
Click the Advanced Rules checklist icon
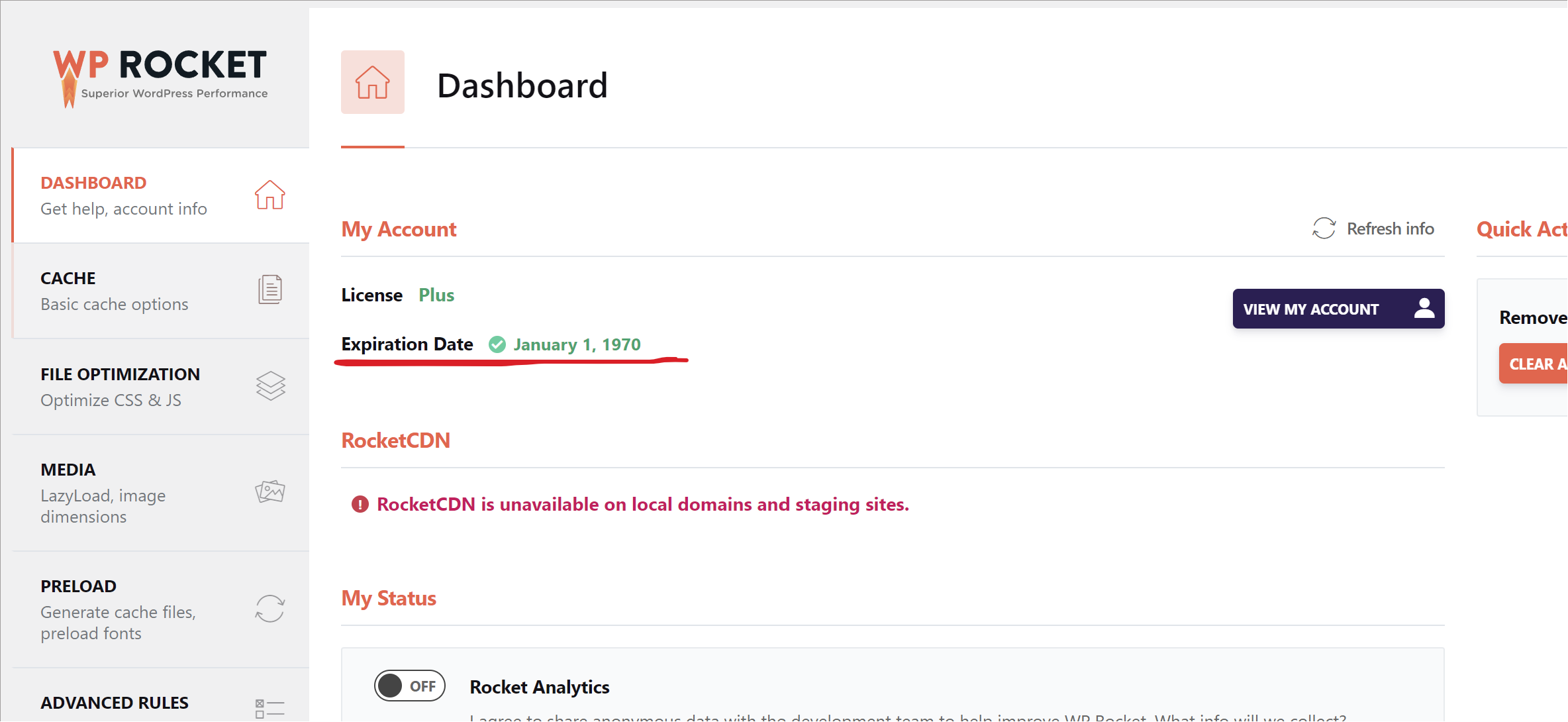(x=270, y=709)
